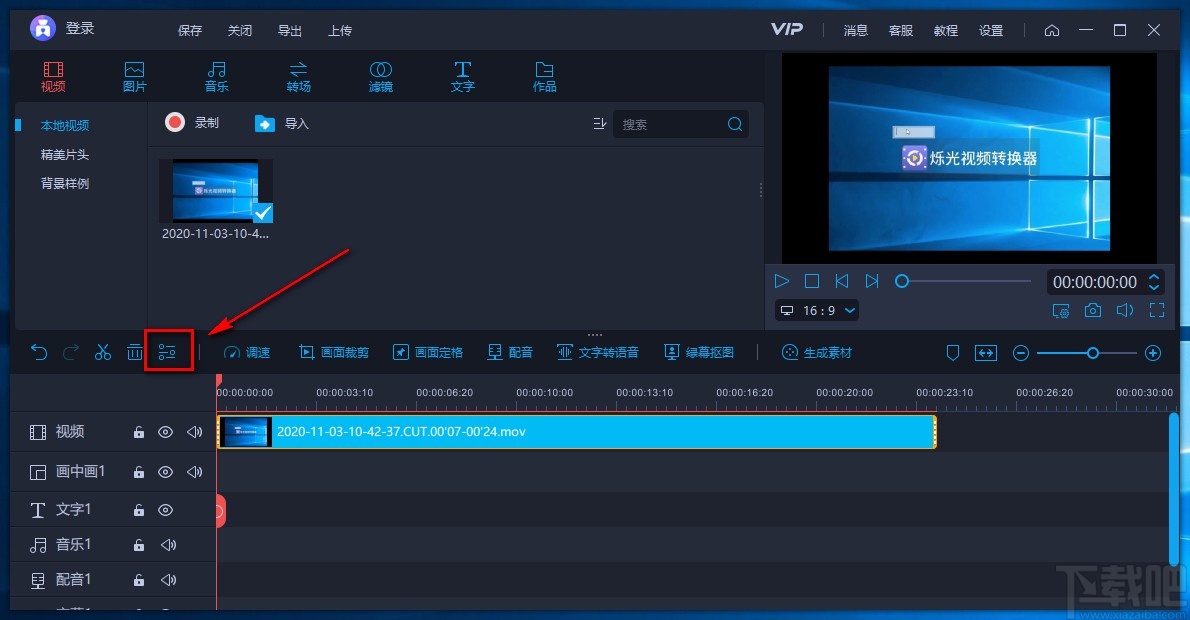The width and height of the screenshot is (1190, 620).
Task: Lock the 文字1 track
Action: pyautogui.click(x=139, y=510)
